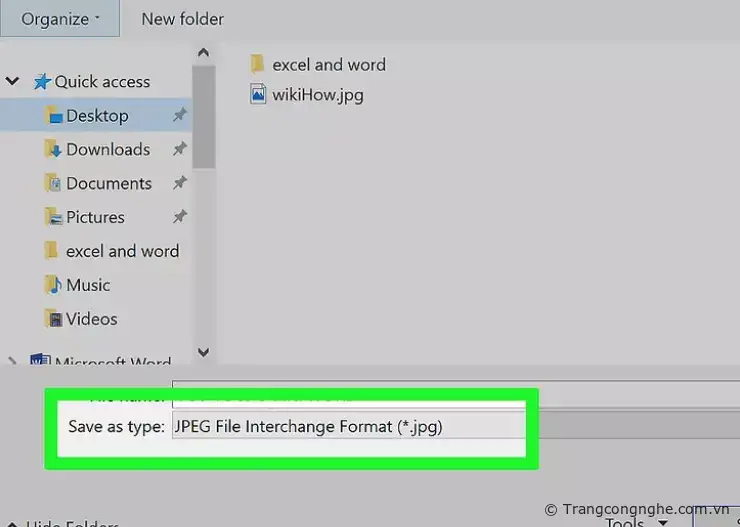Click the navigation pane scroll down arrow
Image resolution: width=740 pixels, height=527 pixels.
pyautogui.click(x=204, y=352)
